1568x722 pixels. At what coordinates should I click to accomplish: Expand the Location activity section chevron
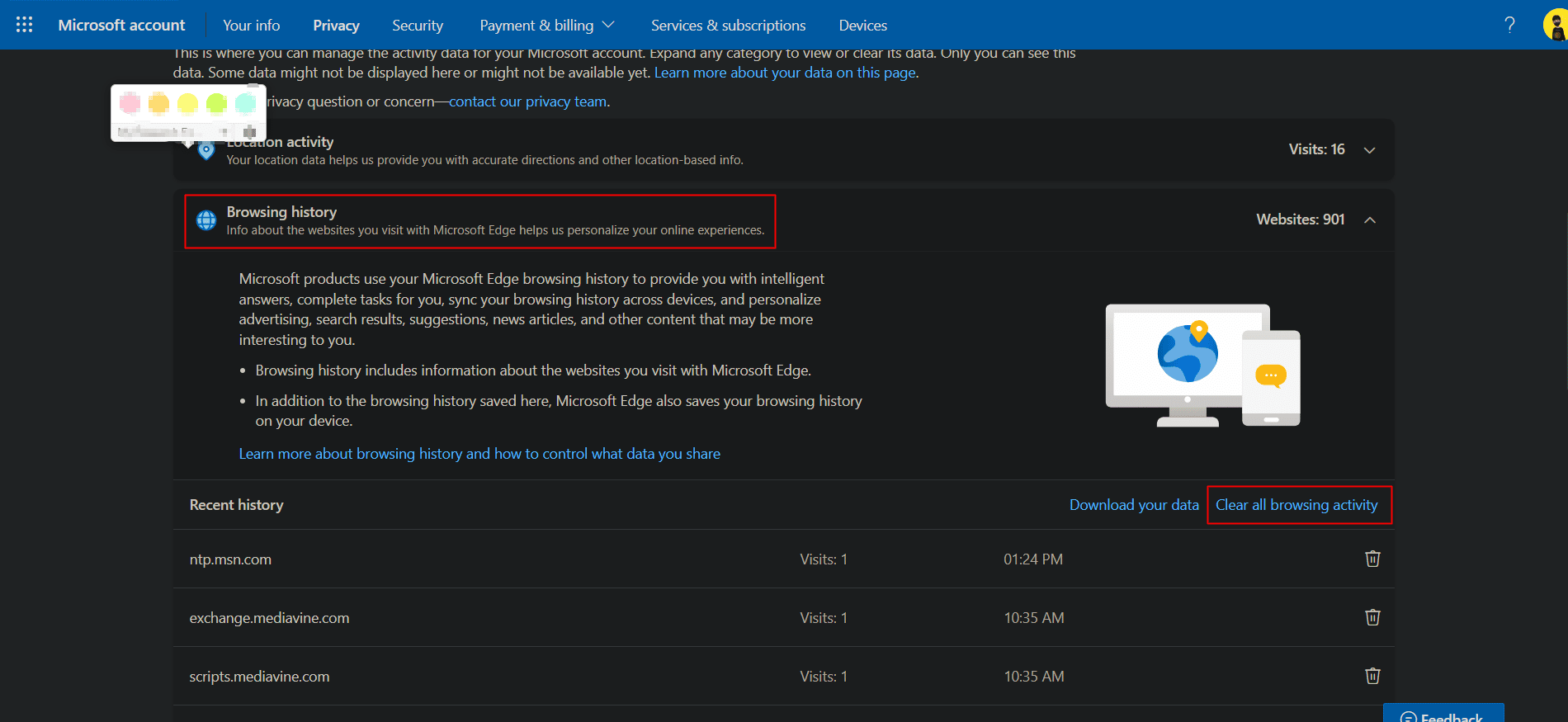coord(1370,150)
